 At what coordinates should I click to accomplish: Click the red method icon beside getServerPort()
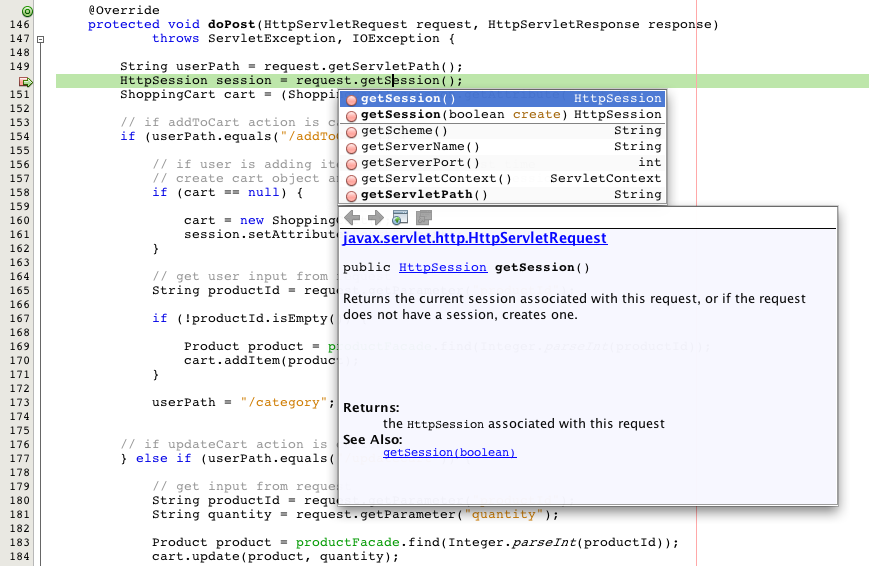pos(351,163)
